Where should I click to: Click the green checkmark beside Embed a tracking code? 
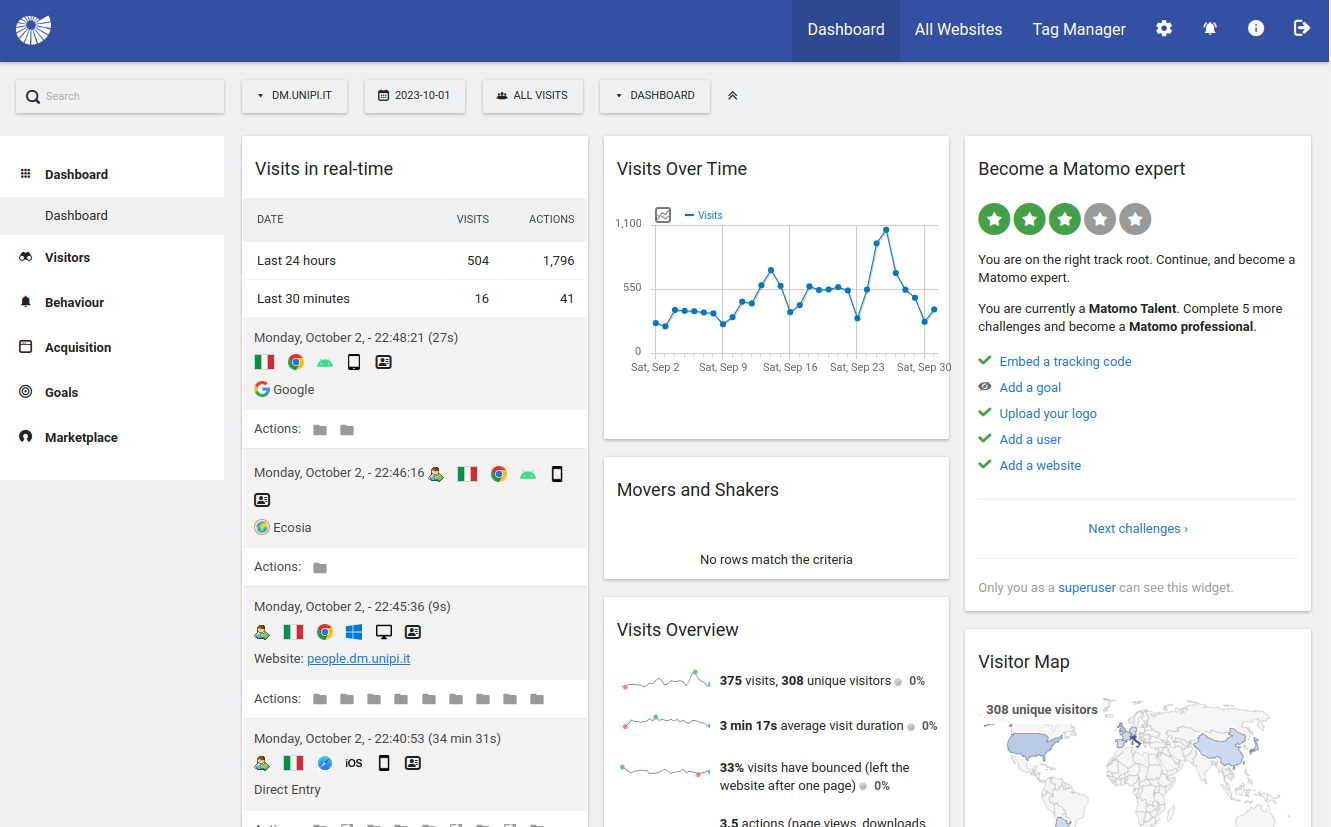tap(985, 361)
